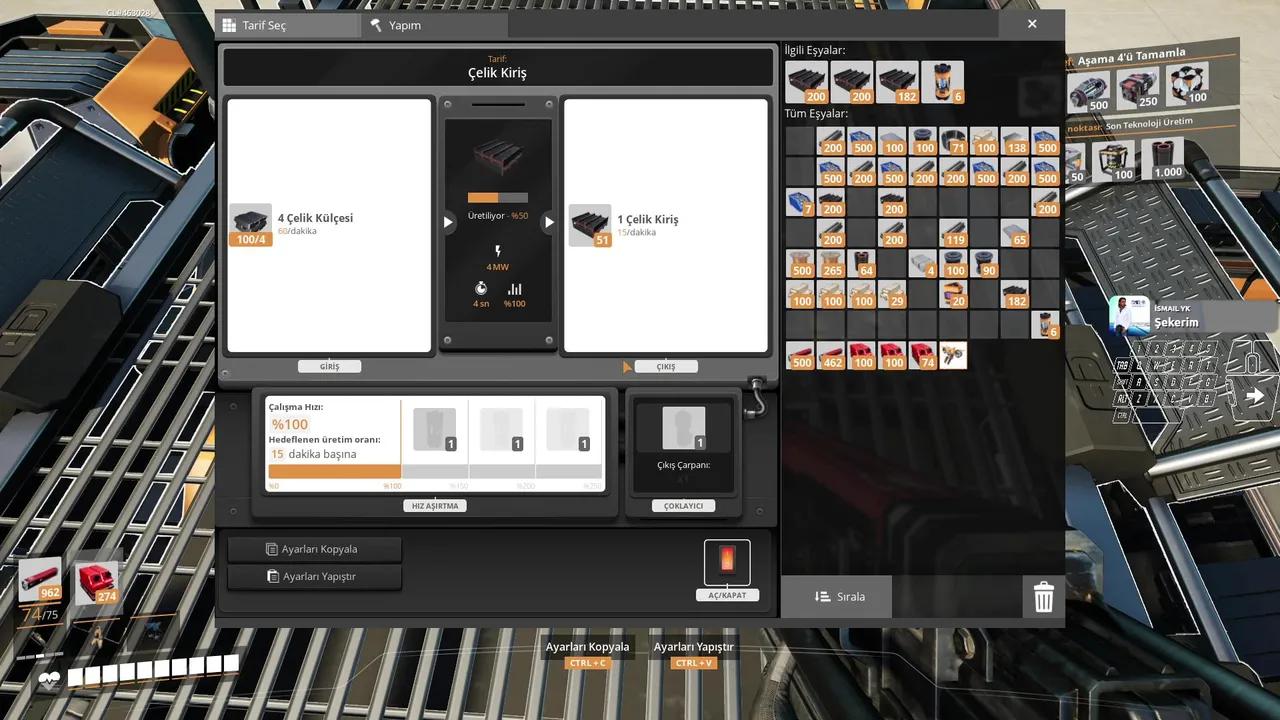Sort inventory with the Sırala button

point(837,597)
